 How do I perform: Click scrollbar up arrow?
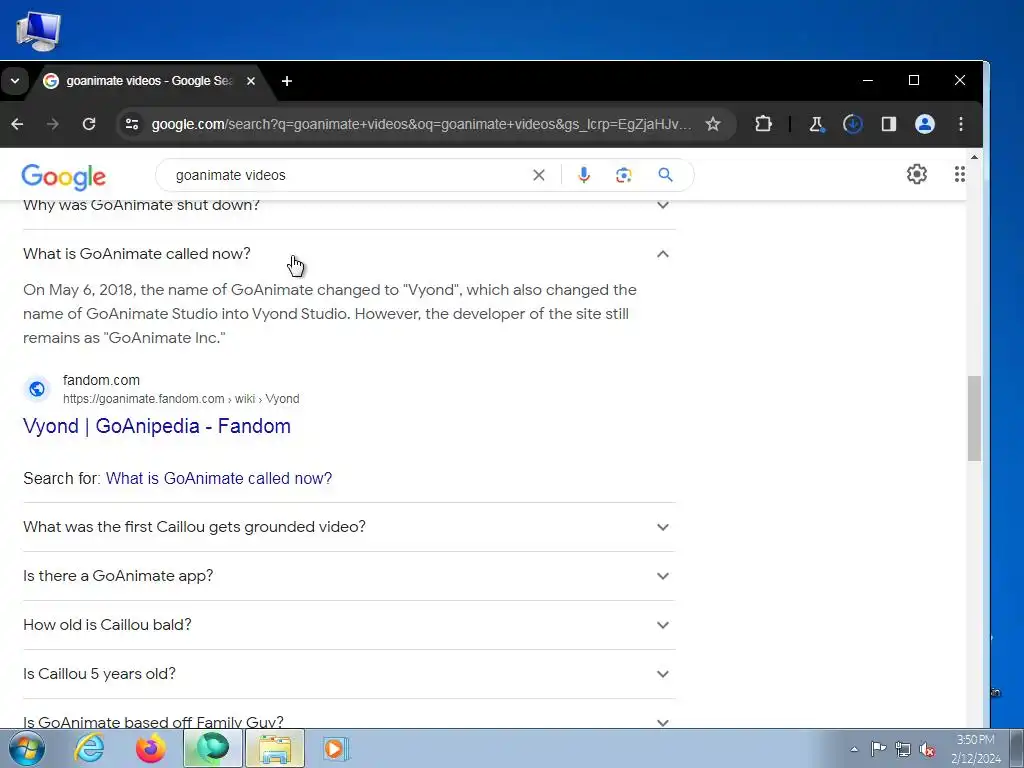974,157
